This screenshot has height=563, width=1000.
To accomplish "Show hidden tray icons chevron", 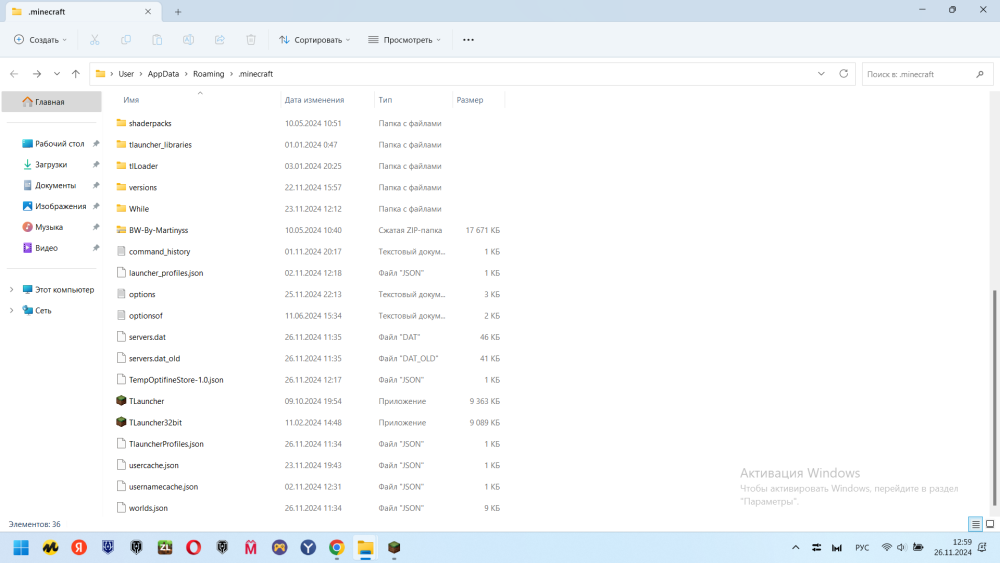I will [x=795, y=547].
